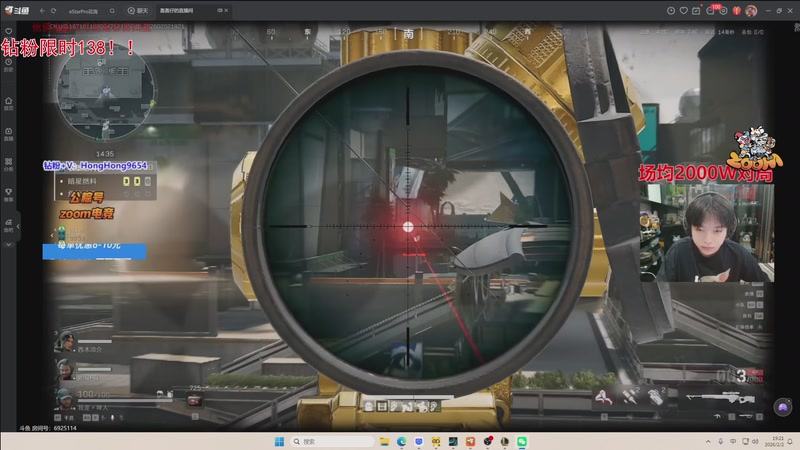Toggle the left sidebar collapse arrow handle
Image resolution: width=800 pixels, height=450 pixels.
18,226
